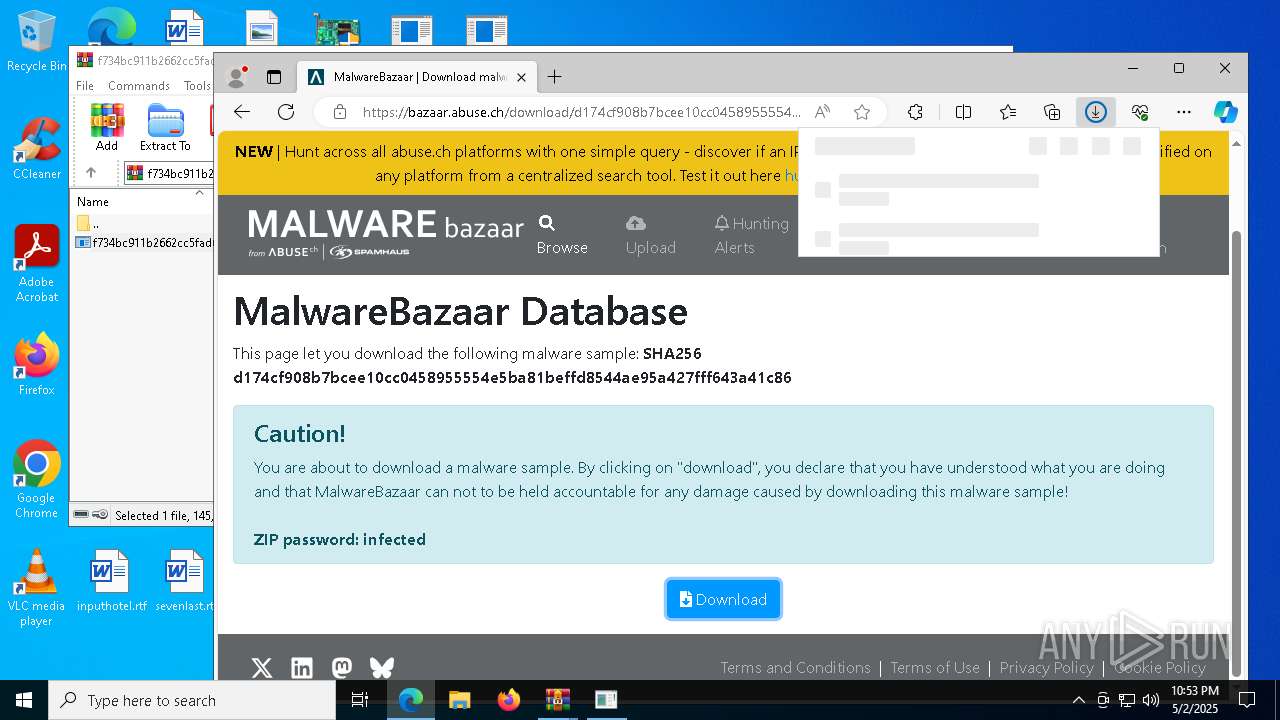Image resolution: width=1280 pixels, height=720 pixels.
Task: Click Hunting Alerts nav item
Action: coord(752,234)
